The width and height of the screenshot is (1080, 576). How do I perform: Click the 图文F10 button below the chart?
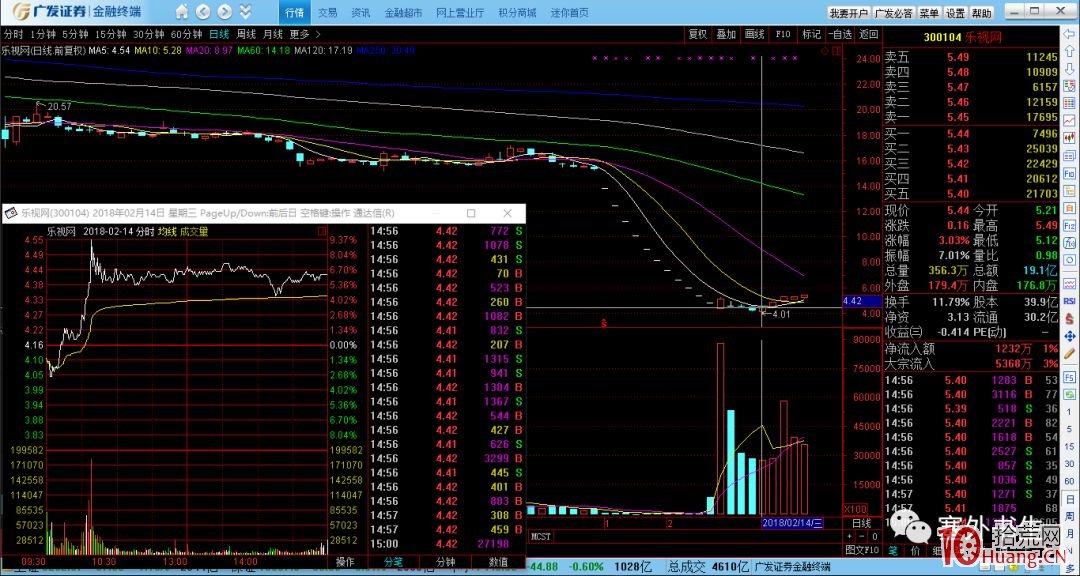[x=862, y=551]
